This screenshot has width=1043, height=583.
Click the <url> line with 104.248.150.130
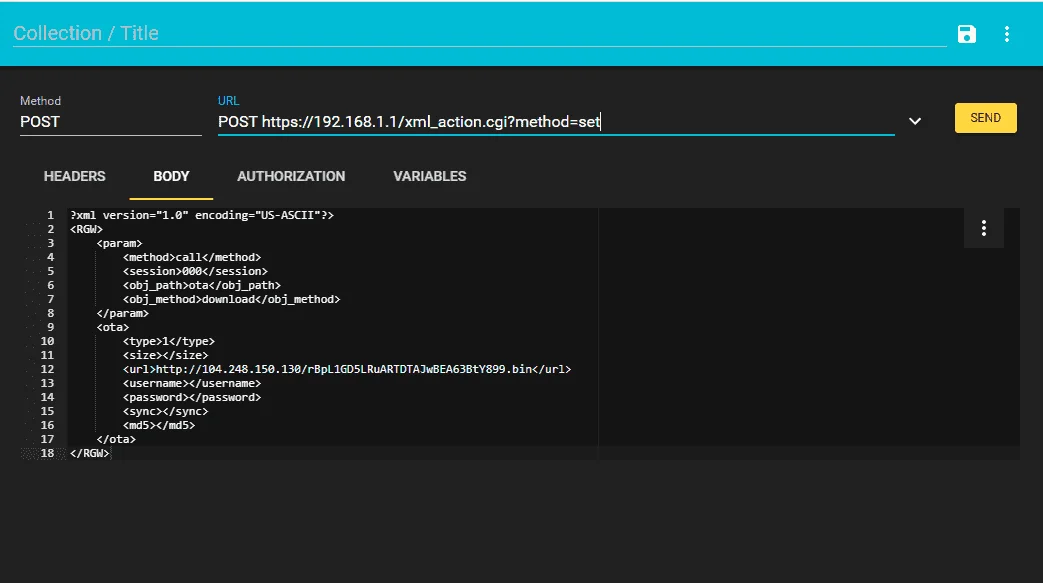pos(347,369)
